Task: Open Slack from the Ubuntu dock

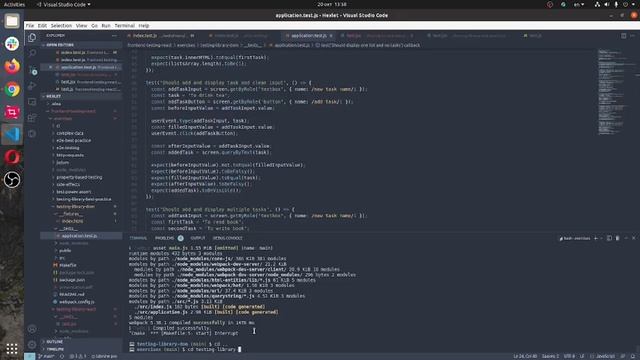Action: pos(12,44)
